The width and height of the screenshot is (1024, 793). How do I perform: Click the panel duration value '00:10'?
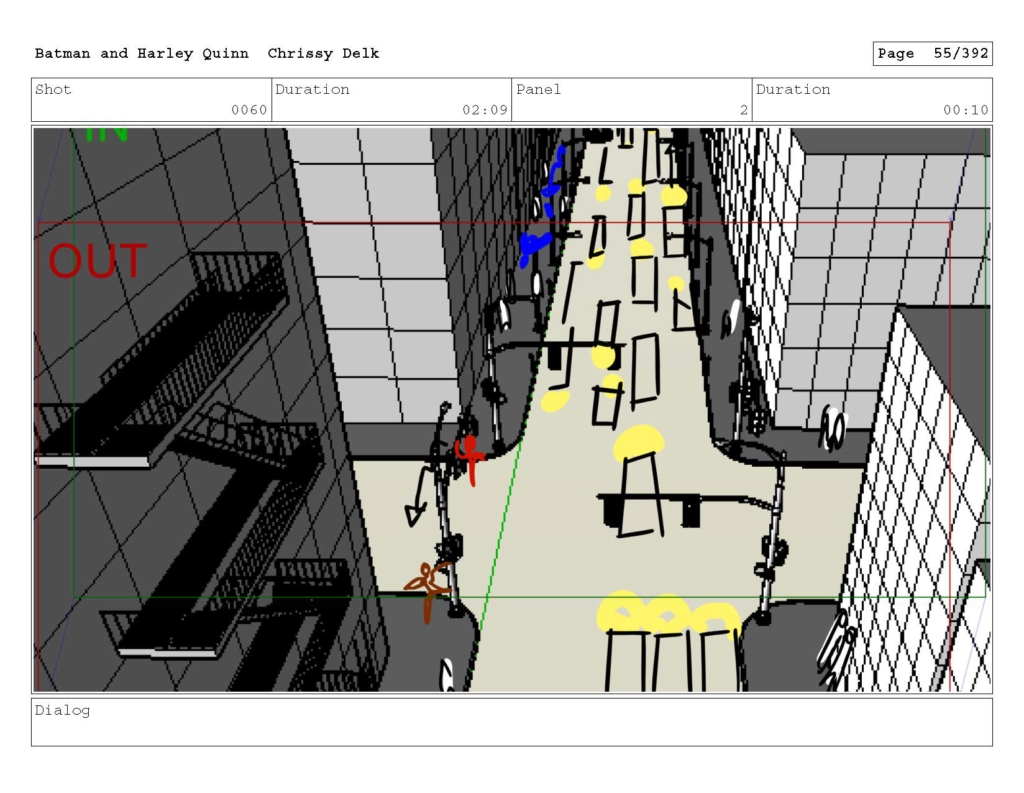click(965, 110)
